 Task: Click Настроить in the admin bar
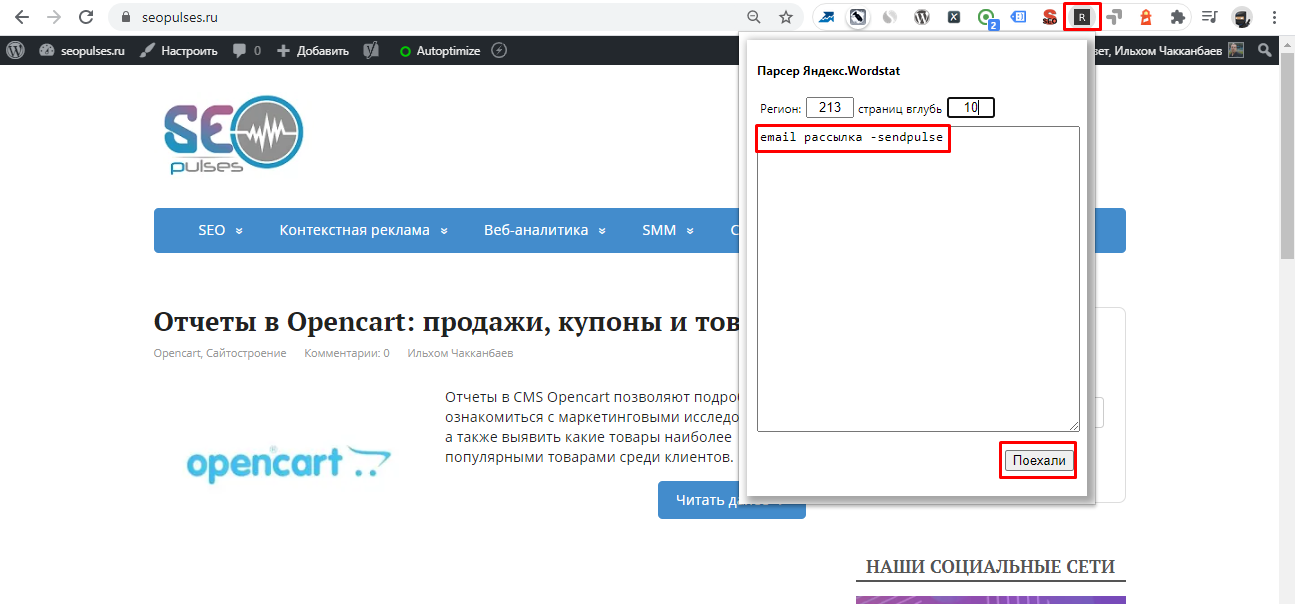coord(178,50)
